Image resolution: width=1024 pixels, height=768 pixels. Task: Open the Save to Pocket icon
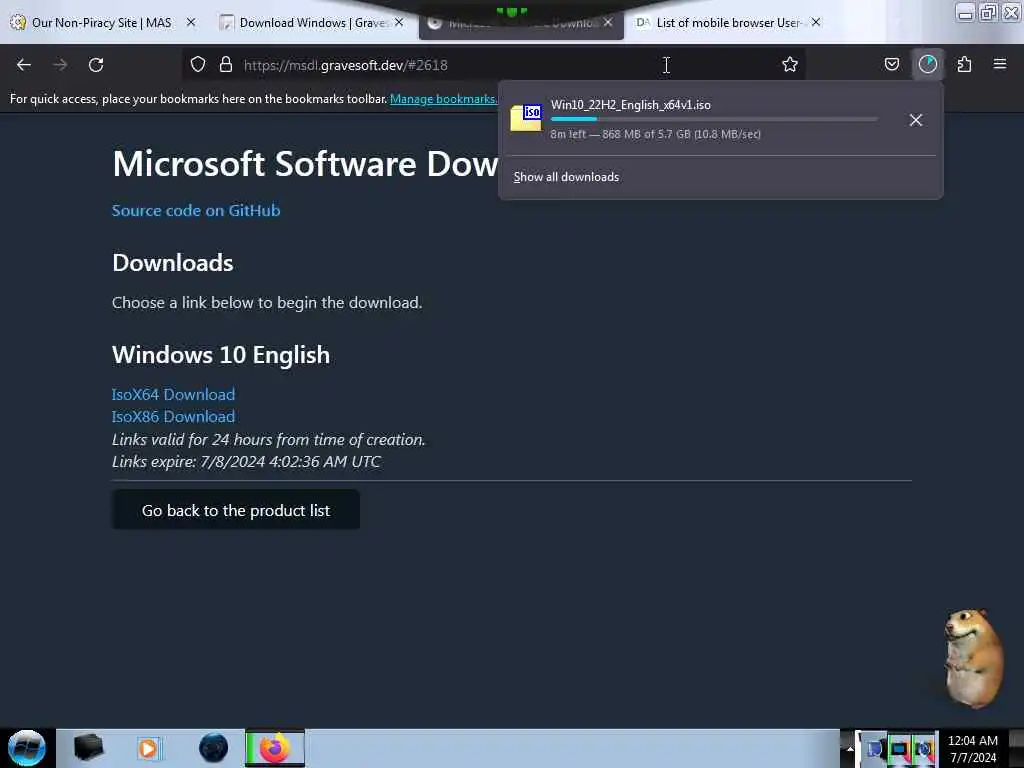(x=891, y=65)
